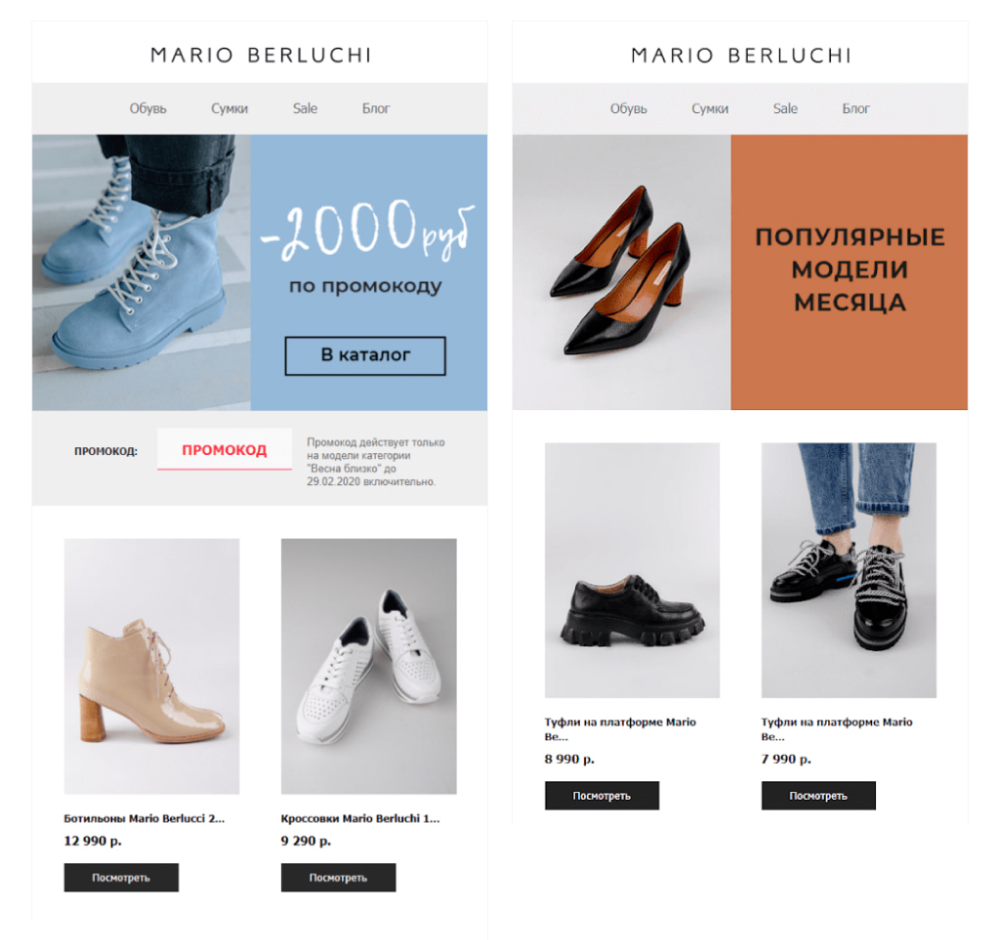Open Блог link in right email
This screenshot has height=940, width=1000.
tap(856, 108)
